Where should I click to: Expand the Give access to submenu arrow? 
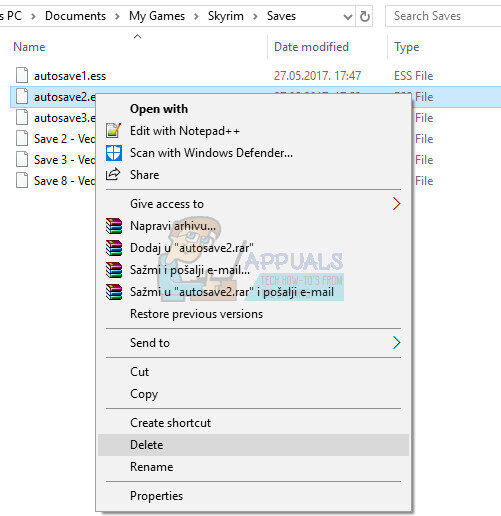click(x=396, y=204)
